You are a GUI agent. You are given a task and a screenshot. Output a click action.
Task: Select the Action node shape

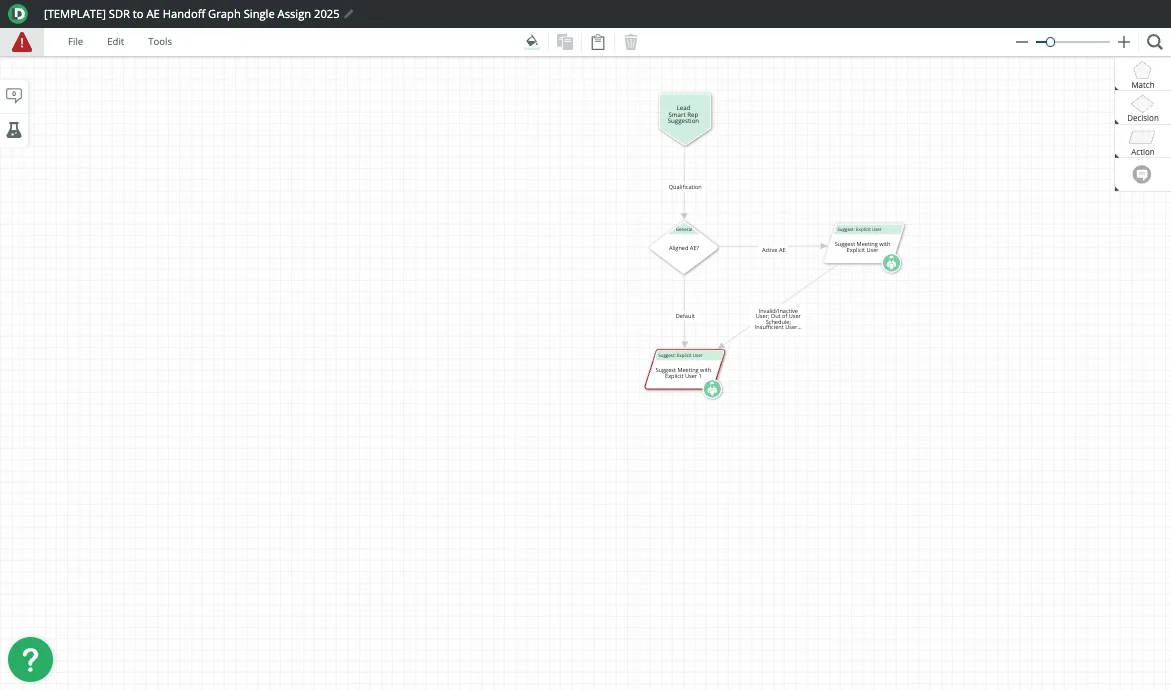tap(1142, 139)
